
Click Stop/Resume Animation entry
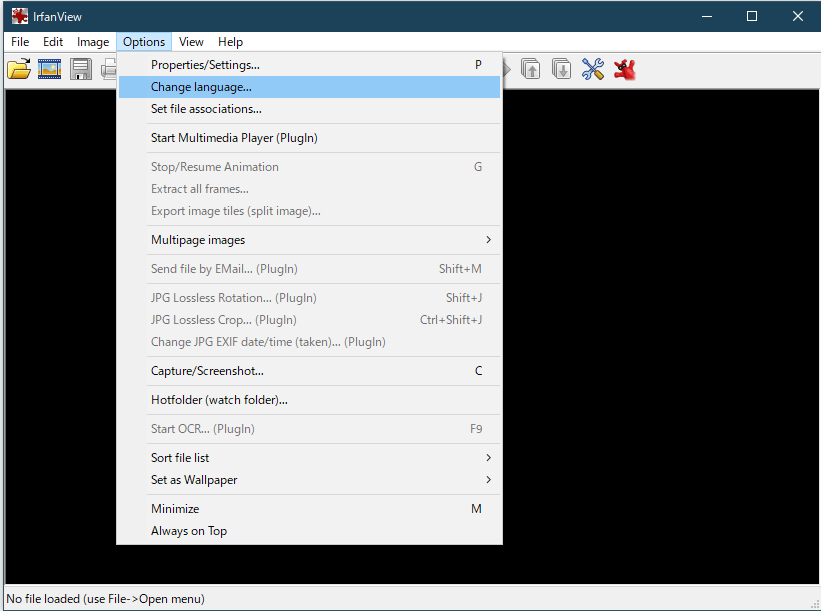click(309, 167)
